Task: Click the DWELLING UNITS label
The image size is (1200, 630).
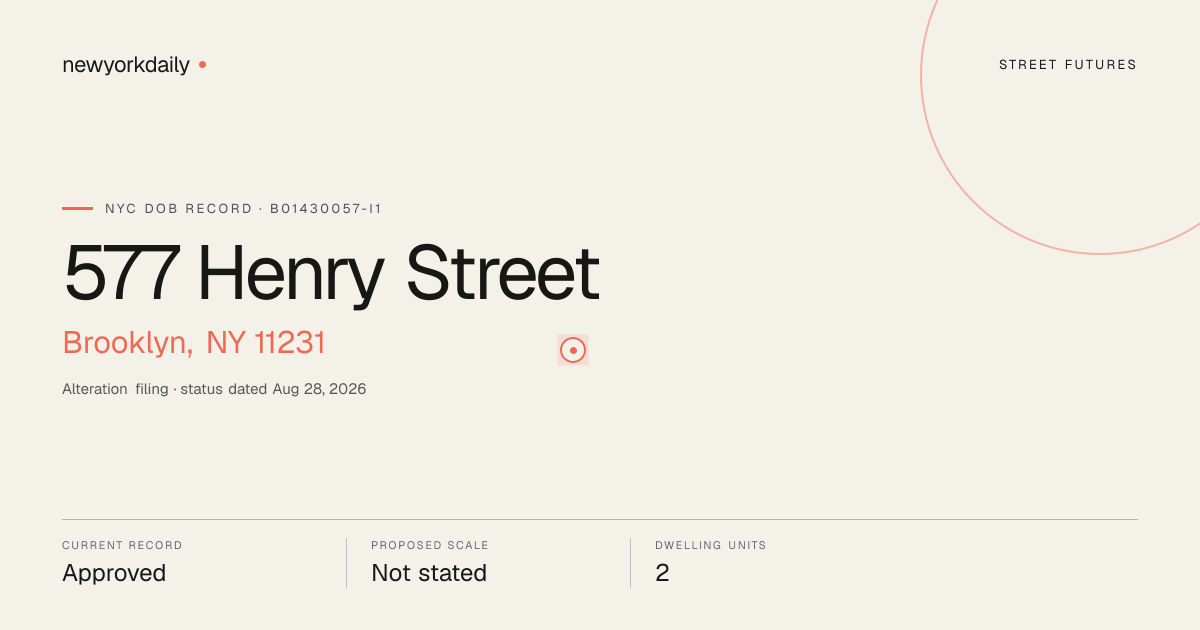Action: [711, 546]
